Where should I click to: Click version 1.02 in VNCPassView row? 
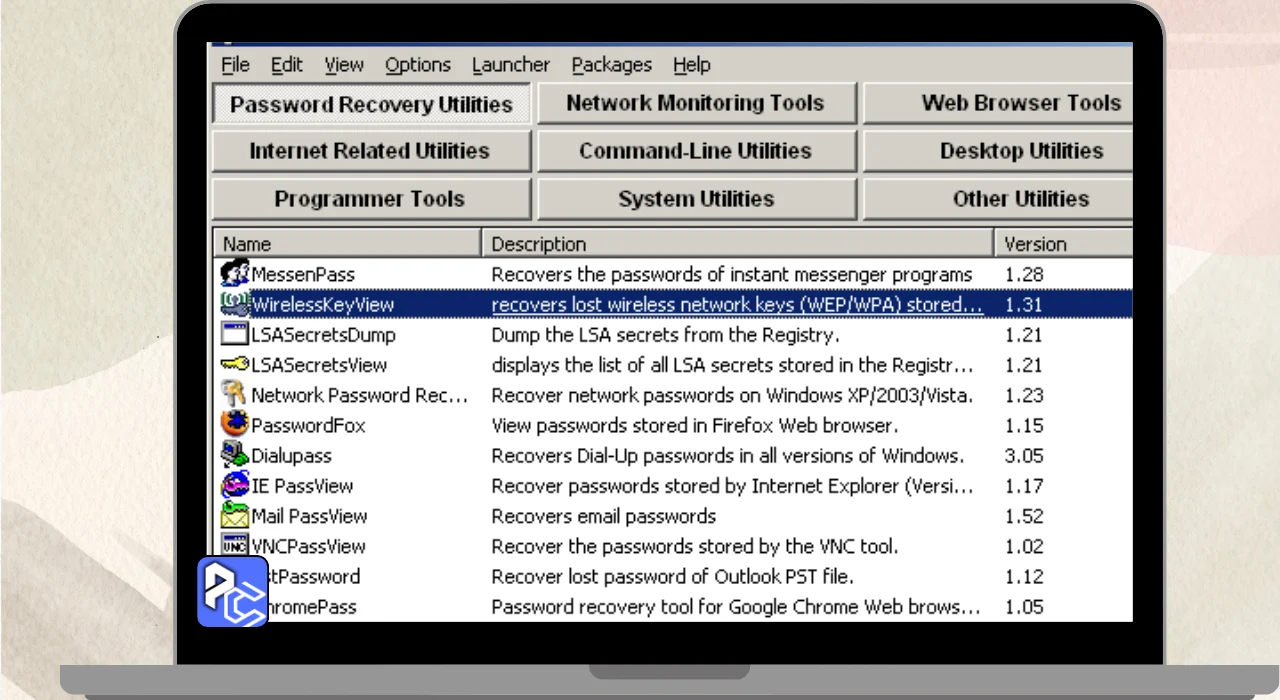tap(1024, 546)
